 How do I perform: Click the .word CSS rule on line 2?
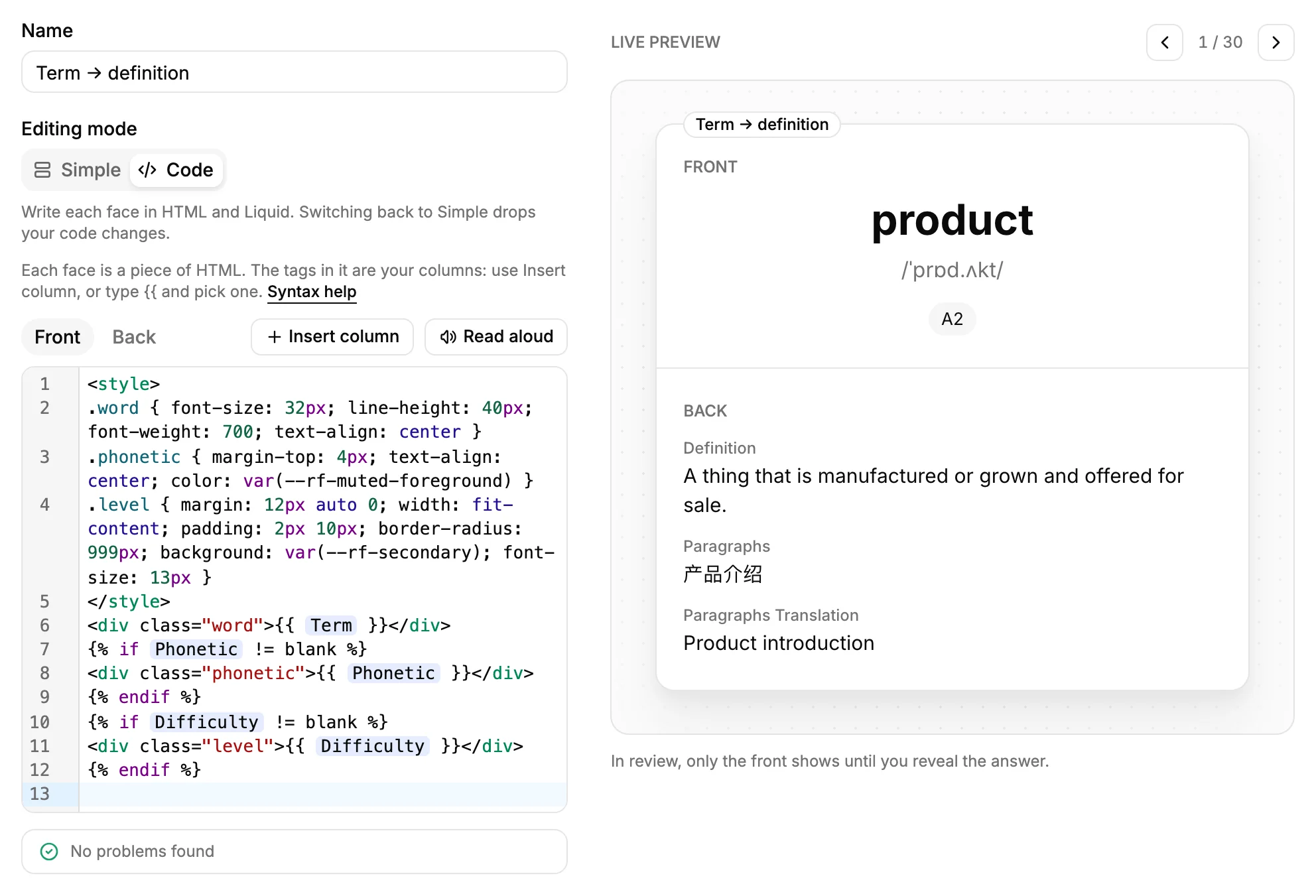click(310, 420)
